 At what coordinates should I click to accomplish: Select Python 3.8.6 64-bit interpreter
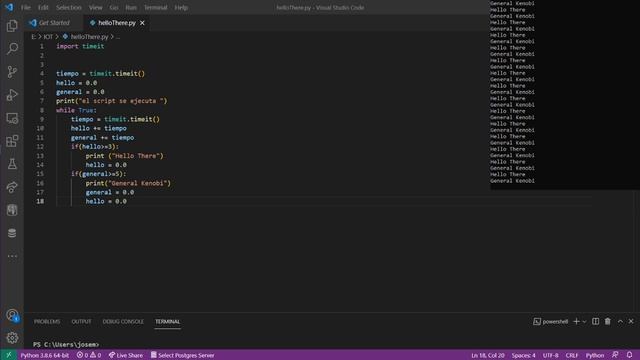pyautogui.click(x=44, y=355)
